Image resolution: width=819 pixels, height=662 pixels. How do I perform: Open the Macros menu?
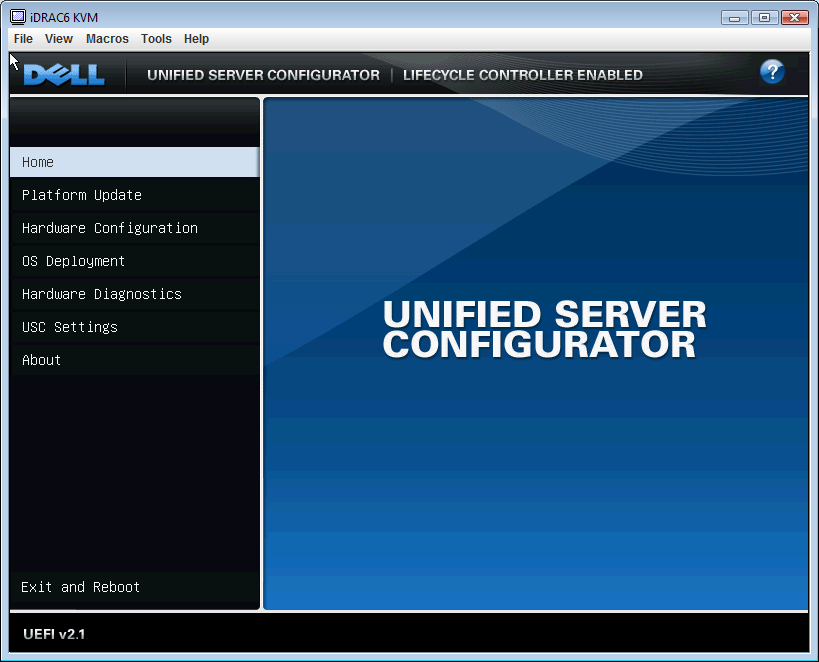pyautogui.click(x=107, y=39)
